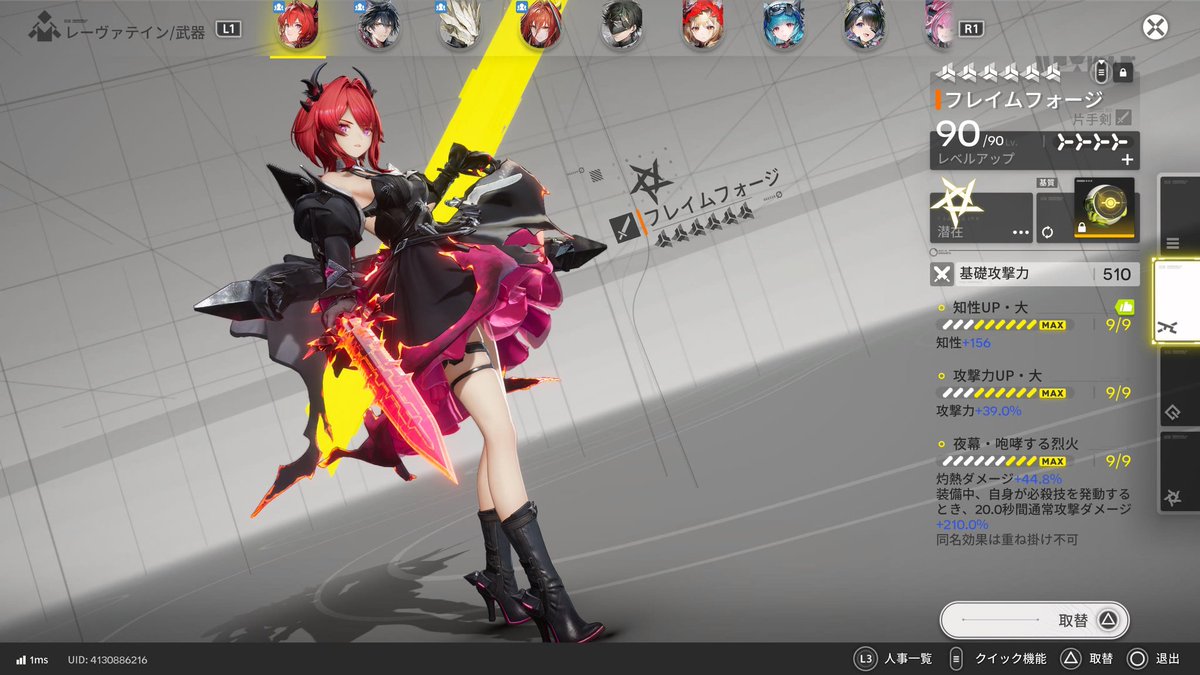Screen dimensions: 1200x675
Task: Select the black-haired operator with hair flower
Action: pos(864,26)
